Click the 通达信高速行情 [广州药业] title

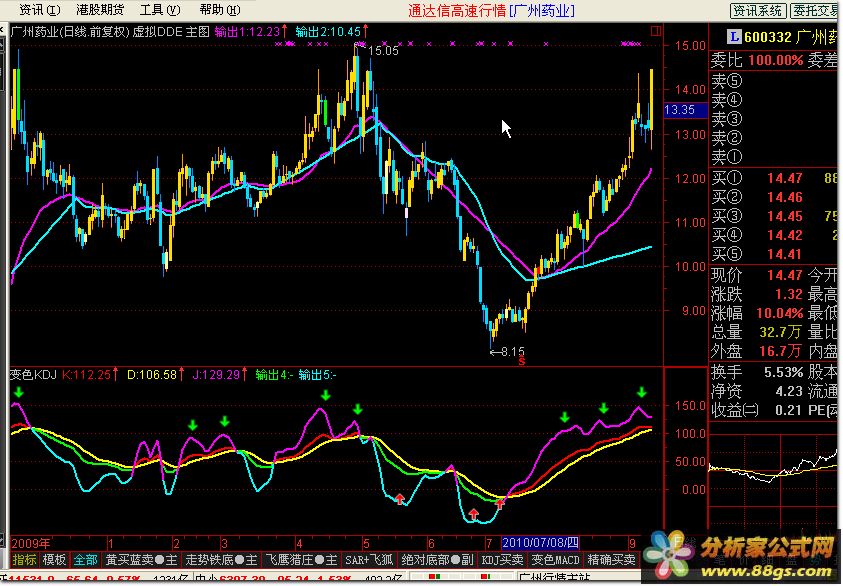coord(491,10)
